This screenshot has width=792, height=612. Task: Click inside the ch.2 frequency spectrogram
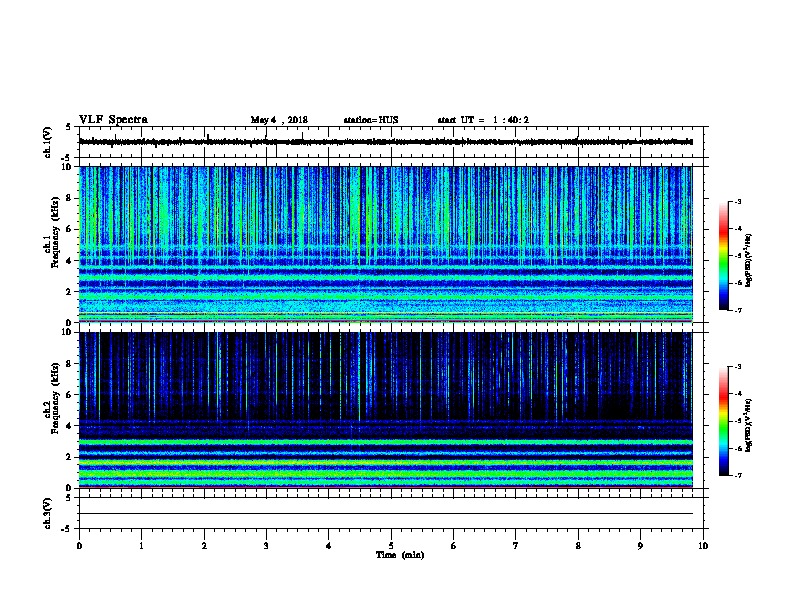386,410
